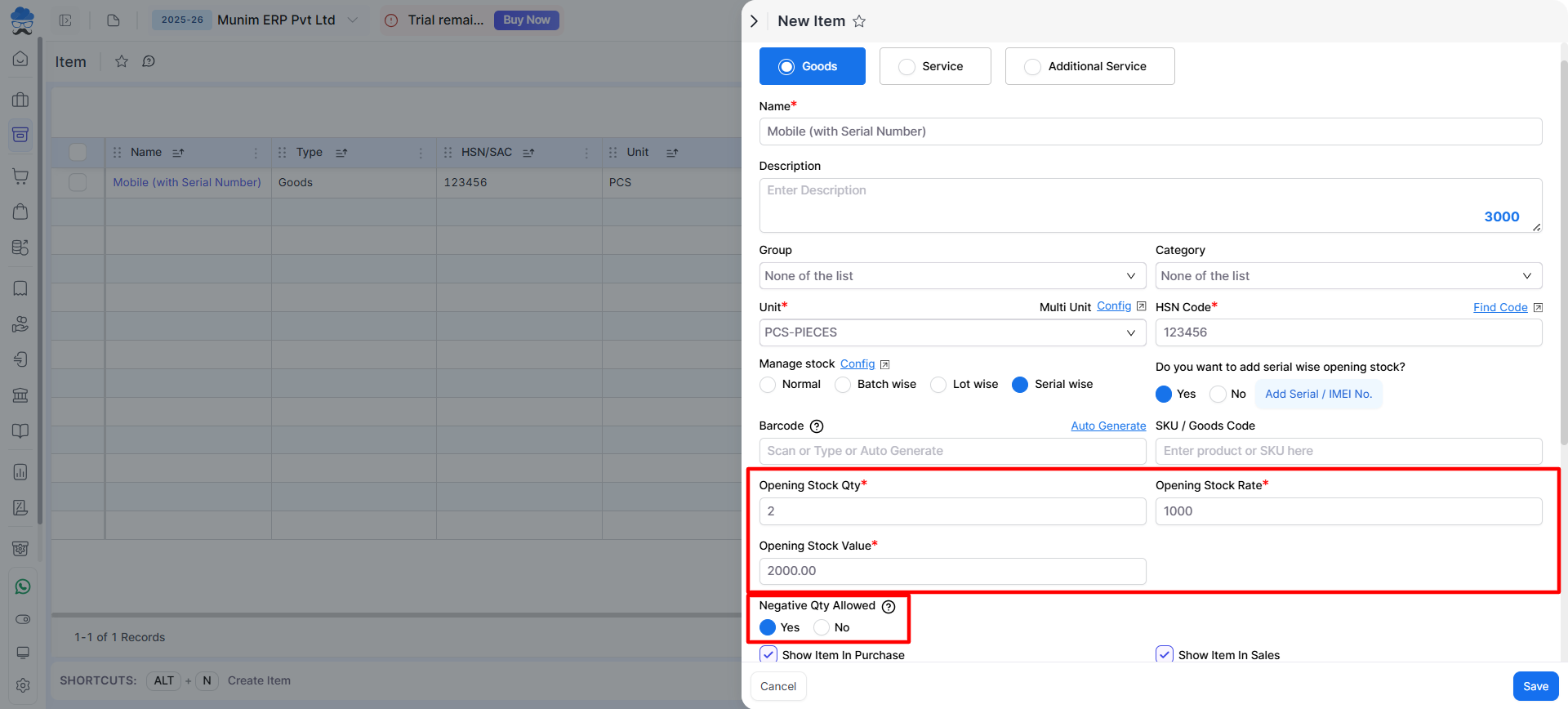Click the WhatsApp icon in the sidebar

(x=22, y=586)
